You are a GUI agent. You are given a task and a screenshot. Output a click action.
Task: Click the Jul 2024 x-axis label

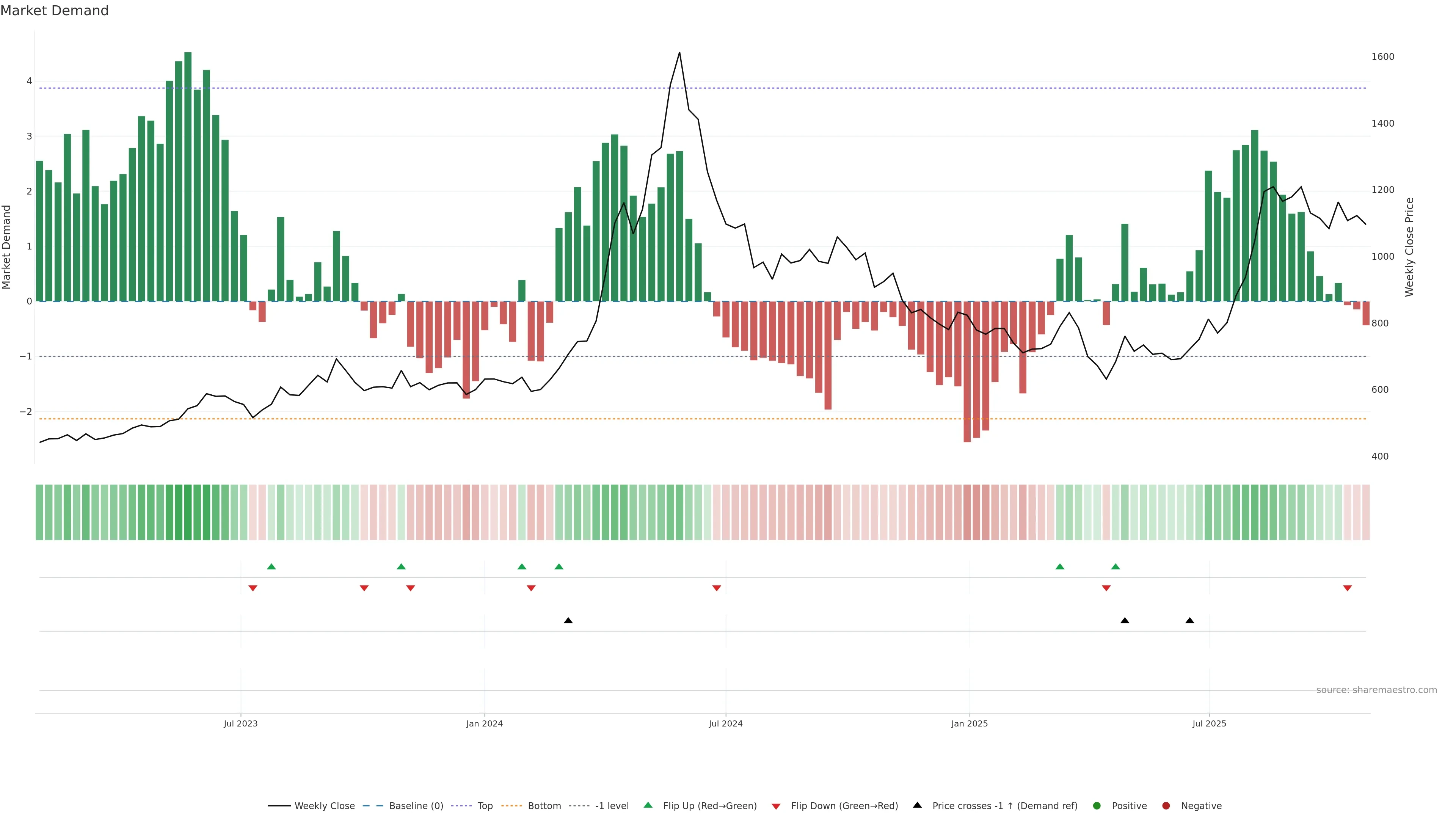(x=726, y=723)
